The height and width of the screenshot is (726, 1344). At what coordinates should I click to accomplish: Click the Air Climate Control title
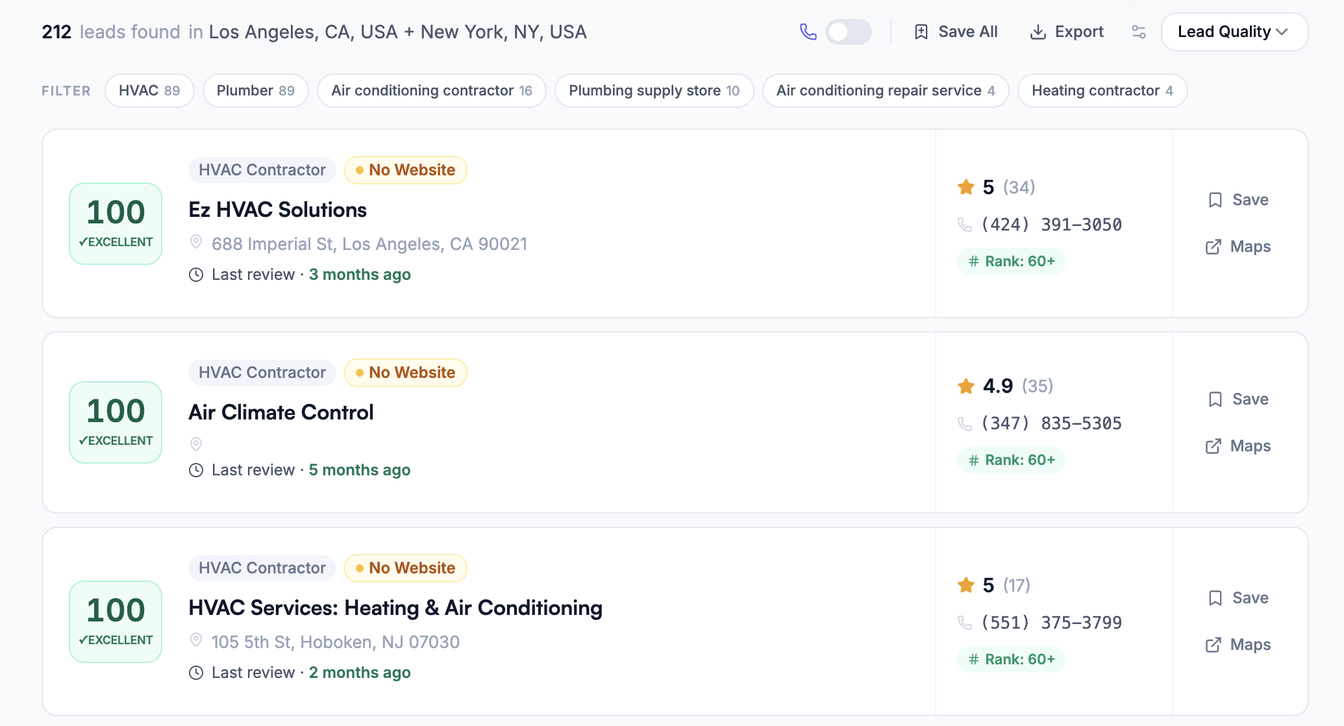coord(281,412)
